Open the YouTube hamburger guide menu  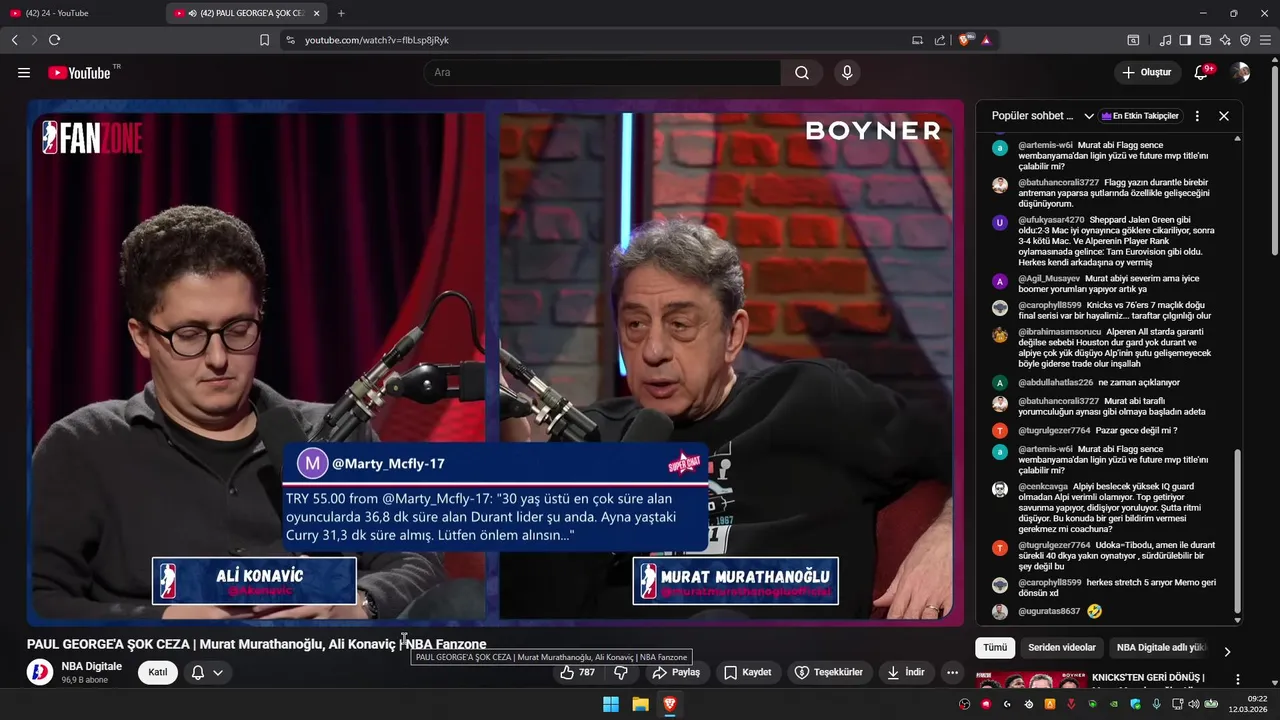click(x=24, y=72)
